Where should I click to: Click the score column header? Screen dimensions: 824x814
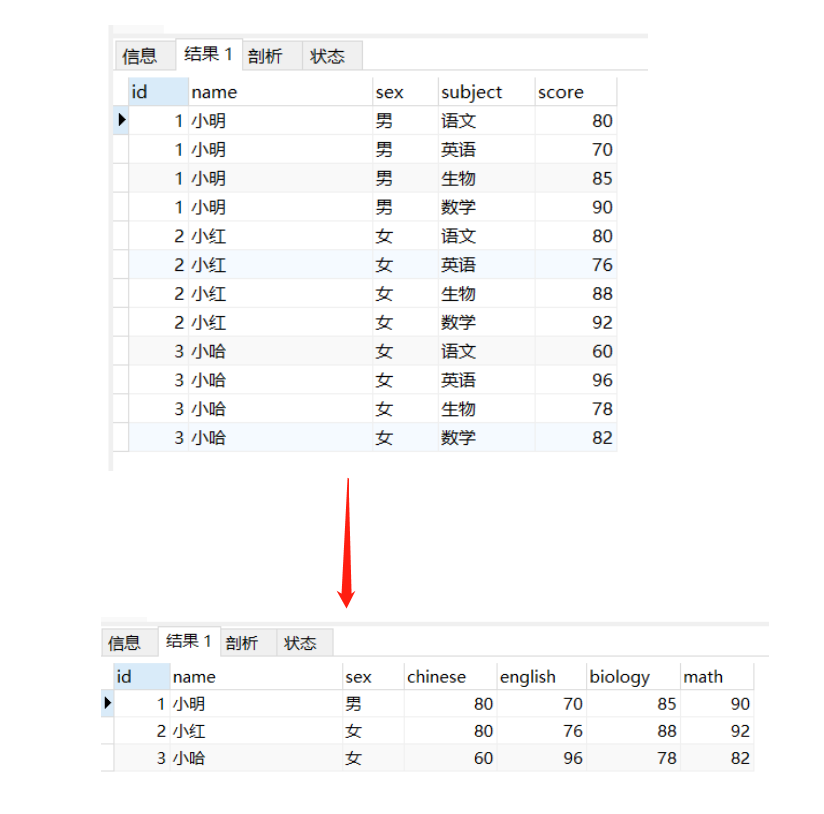[x=575, y=92]
